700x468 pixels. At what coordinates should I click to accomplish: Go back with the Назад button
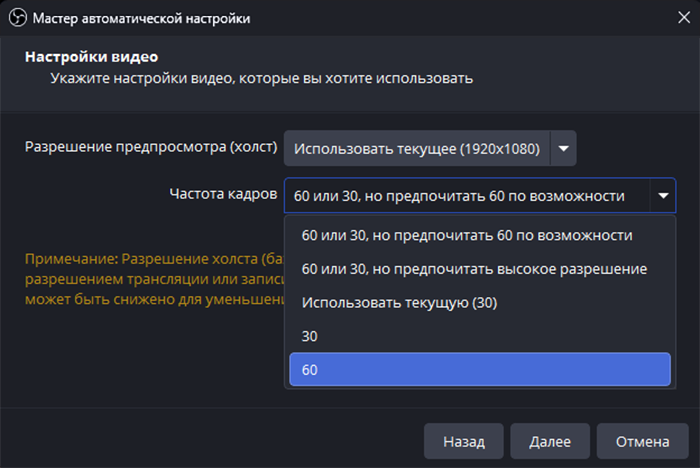463,441
